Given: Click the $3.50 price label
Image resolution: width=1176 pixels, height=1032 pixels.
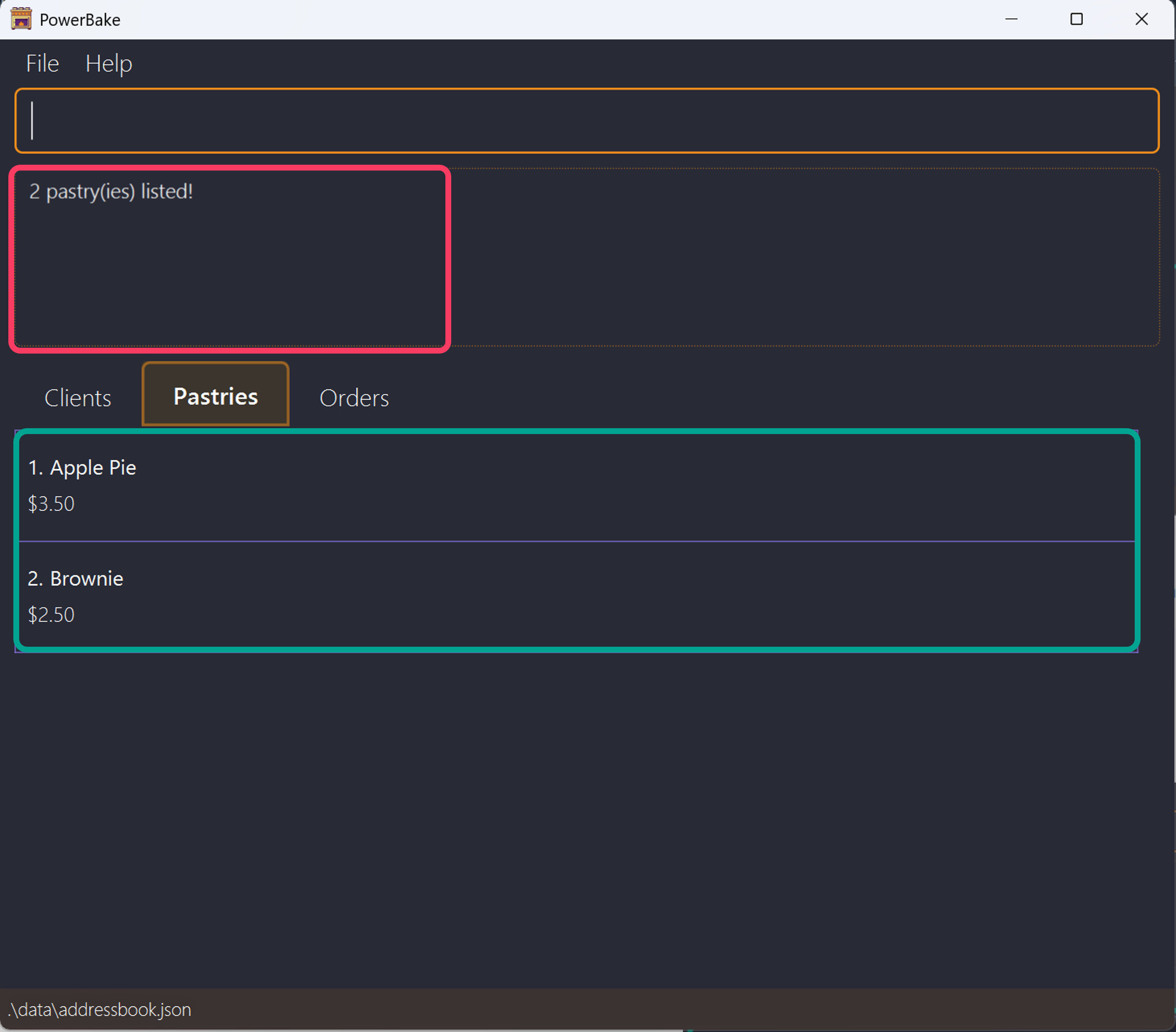Looking at the screenshot, I should click(x=51, y=504).
